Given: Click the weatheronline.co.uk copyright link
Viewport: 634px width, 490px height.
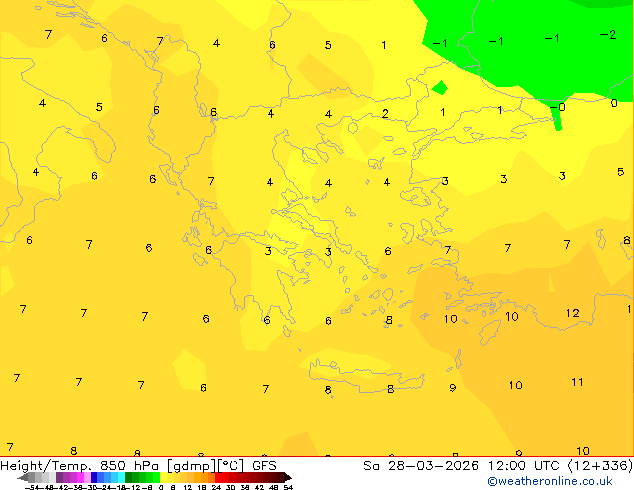Looking at the screenshot, I should [x=550, y=481].
